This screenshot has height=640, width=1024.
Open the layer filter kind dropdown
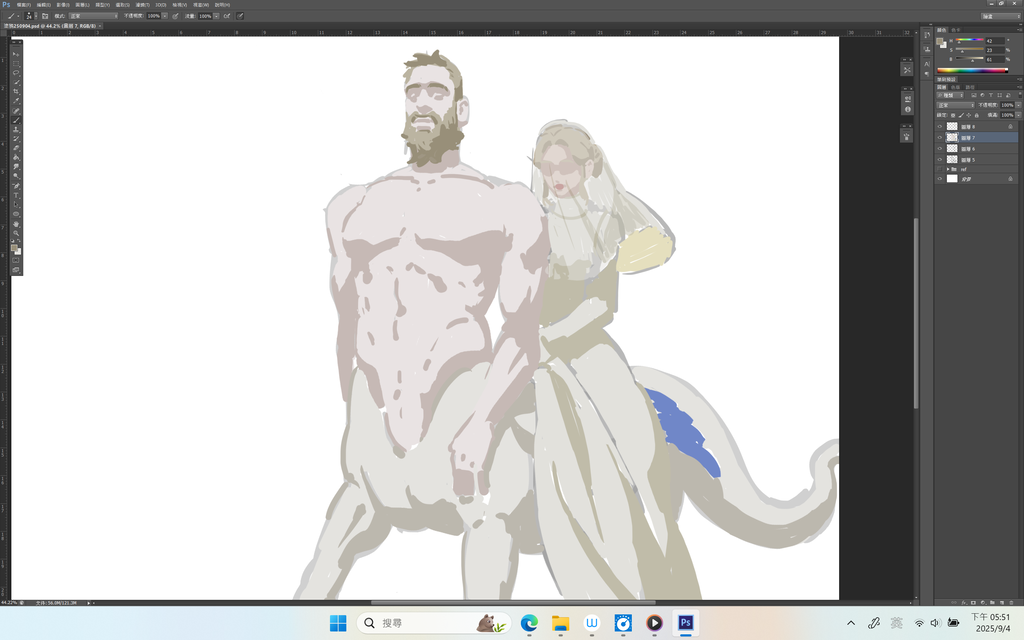tap(950, 95)
